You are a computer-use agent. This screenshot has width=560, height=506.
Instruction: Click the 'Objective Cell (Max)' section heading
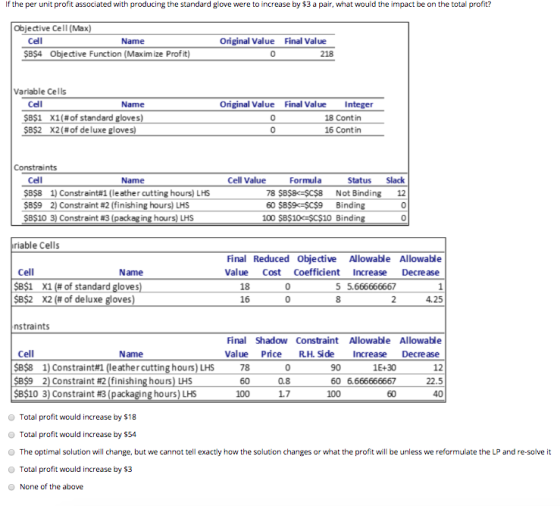52,28
